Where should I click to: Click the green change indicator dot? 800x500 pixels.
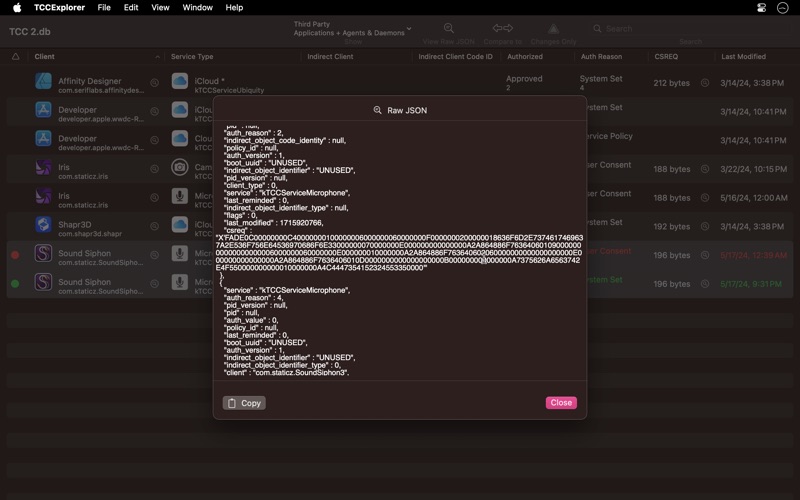(15, 283)
